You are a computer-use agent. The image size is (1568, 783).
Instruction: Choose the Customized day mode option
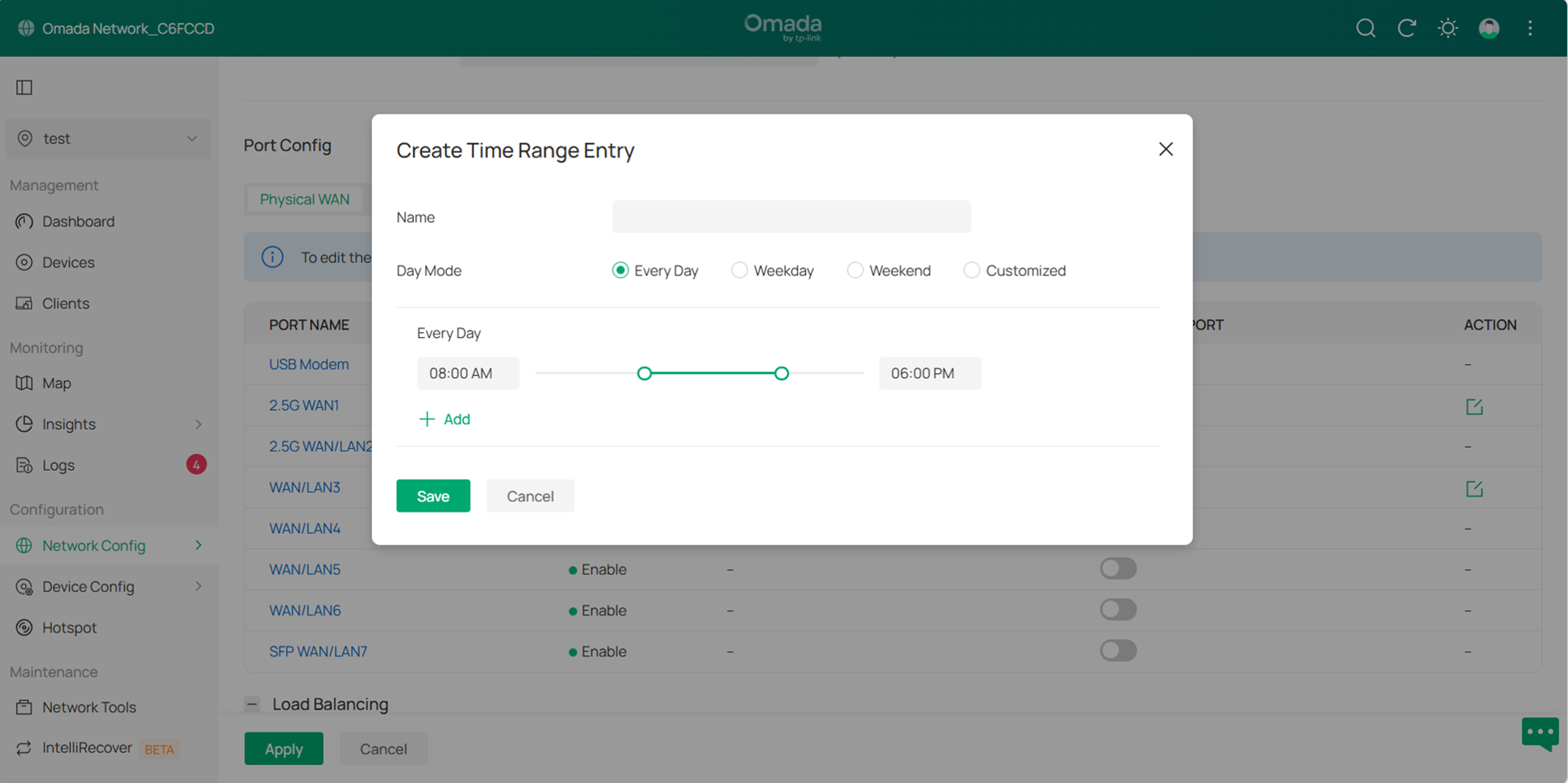pyautogui.click(x=971, y=270)
